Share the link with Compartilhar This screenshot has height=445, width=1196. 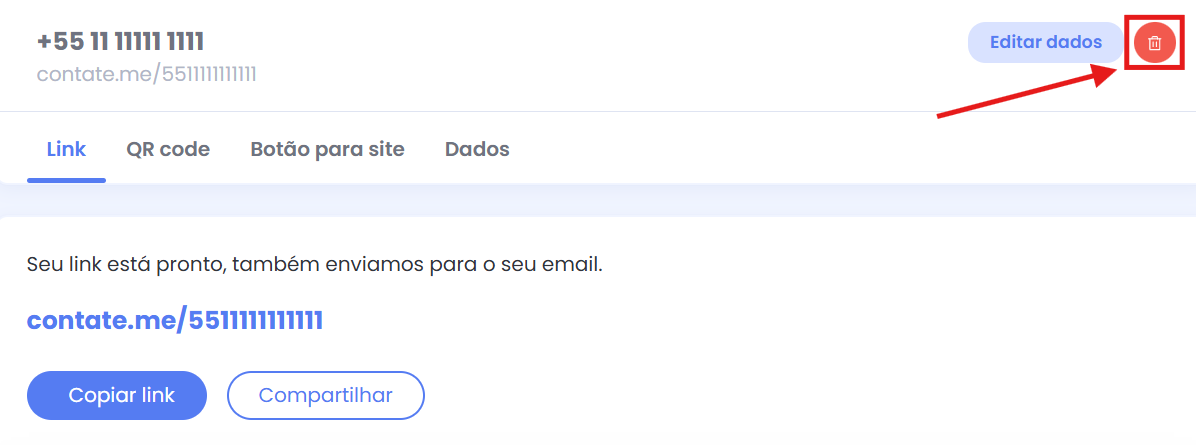[326, 395]
